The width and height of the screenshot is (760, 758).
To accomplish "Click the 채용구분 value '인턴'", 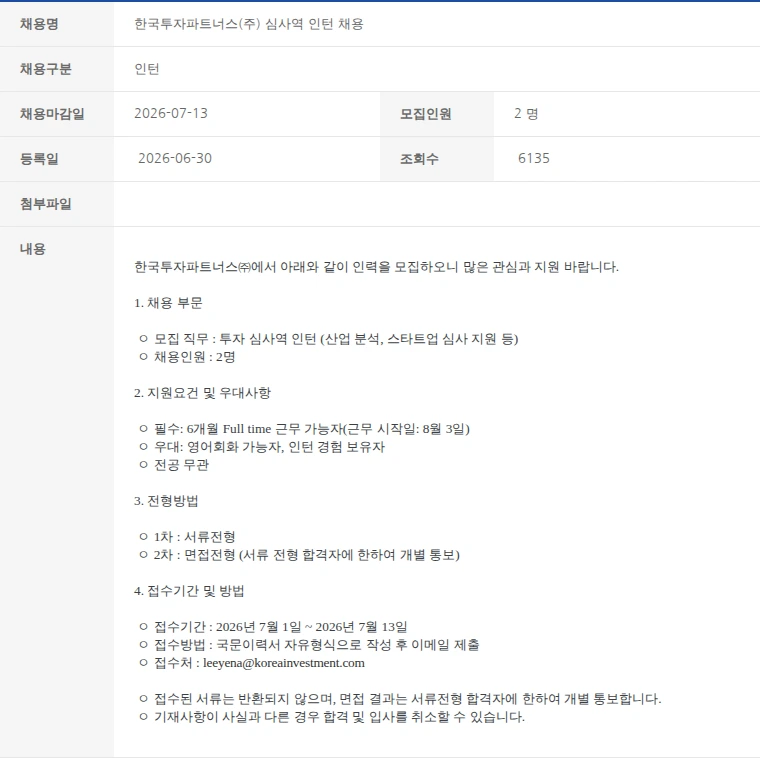I will point(147,69).
